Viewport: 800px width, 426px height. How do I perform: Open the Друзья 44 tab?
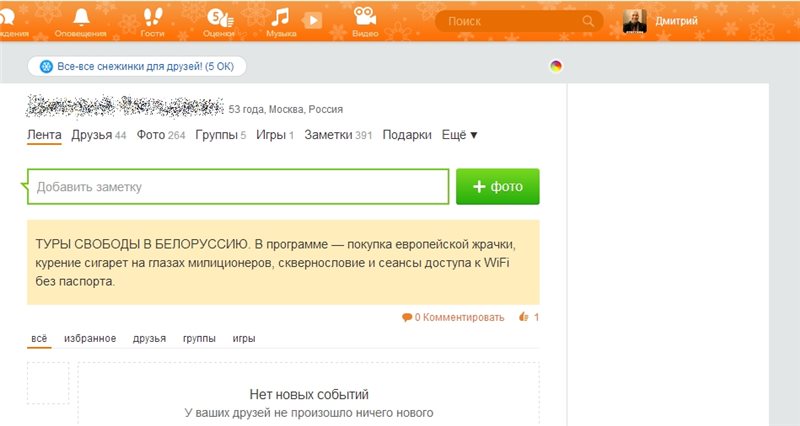click(x=98, y=135)
